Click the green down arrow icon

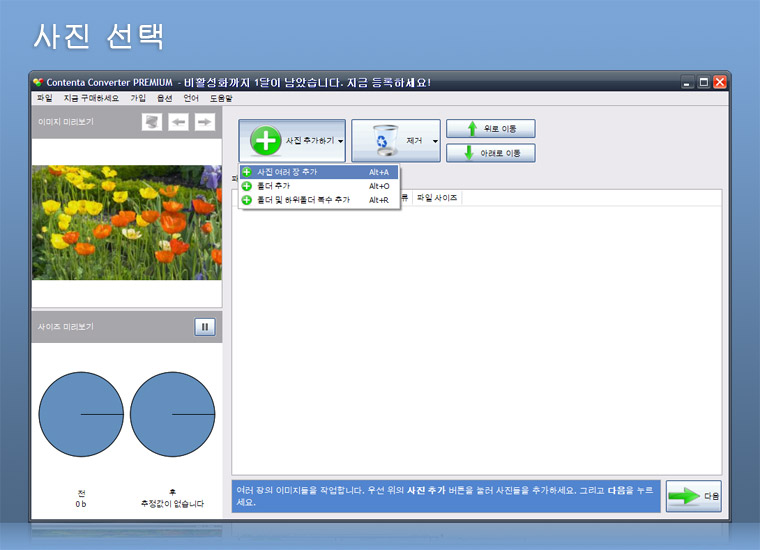pos(469,153)
